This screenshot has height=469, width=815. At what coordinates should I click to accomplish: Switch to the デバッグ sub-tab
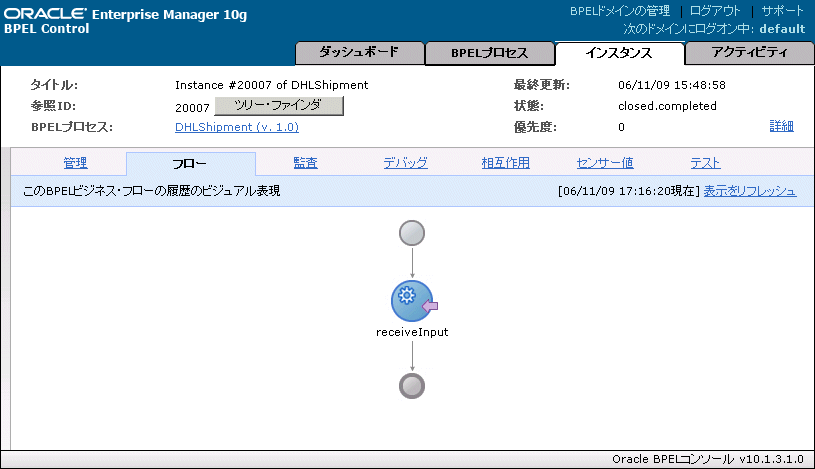(x=405, y=163)
